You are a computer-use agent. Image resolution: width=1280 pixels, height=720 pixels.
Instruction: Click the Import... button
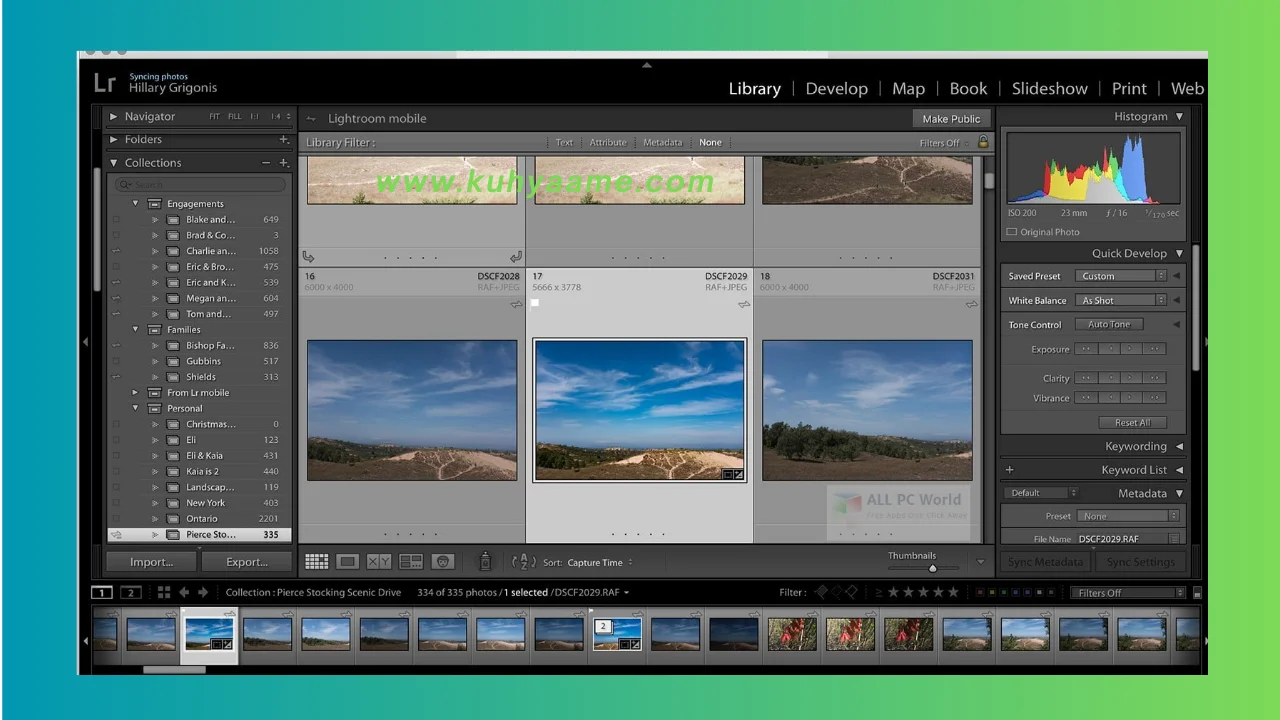point(152,562)
